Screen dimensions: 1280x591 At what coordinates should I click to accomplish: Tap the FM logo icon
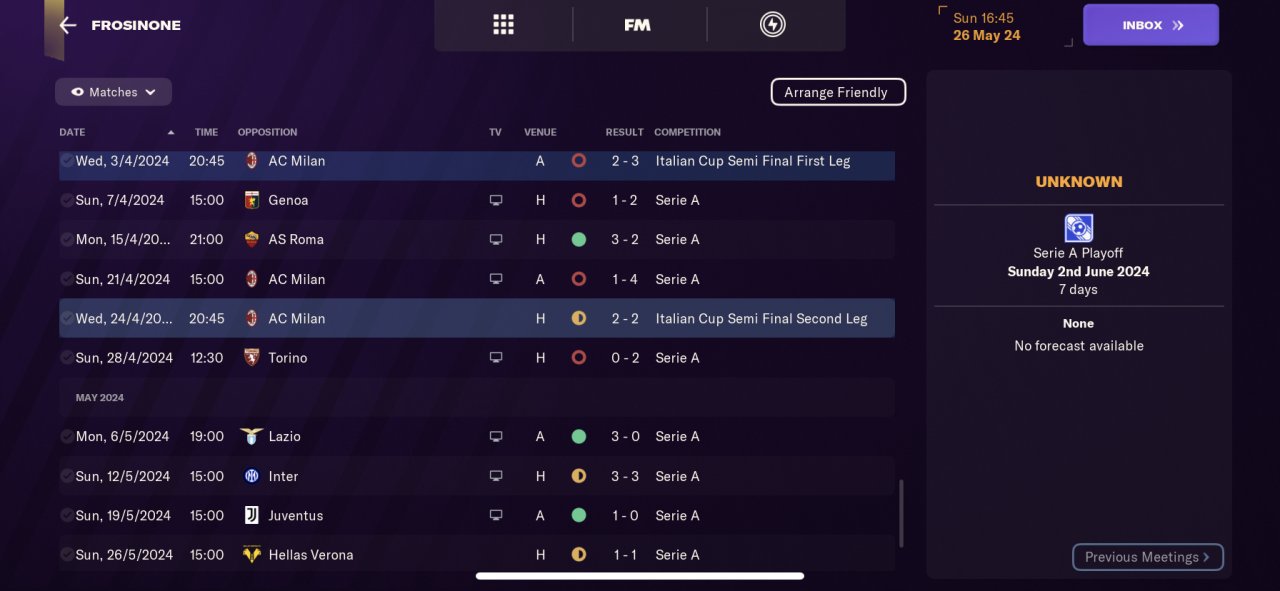point(637,25)
